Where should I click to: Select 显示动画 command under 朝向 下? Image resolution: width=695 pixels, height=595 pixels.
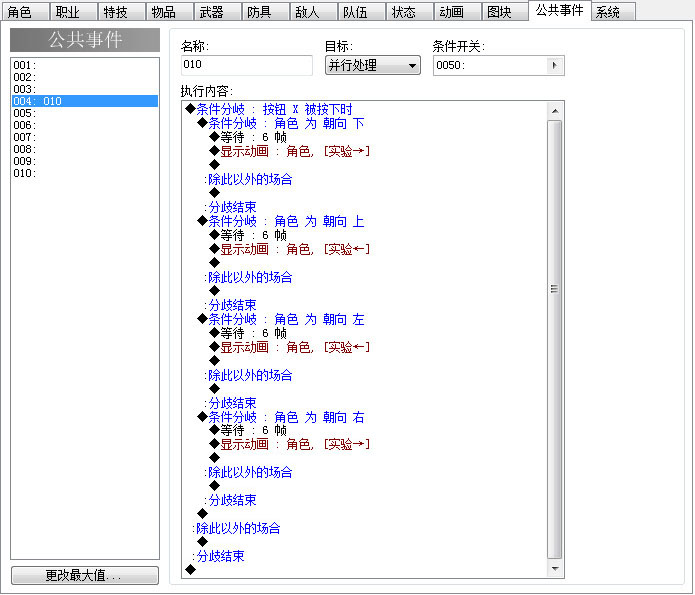click(290, 151)
